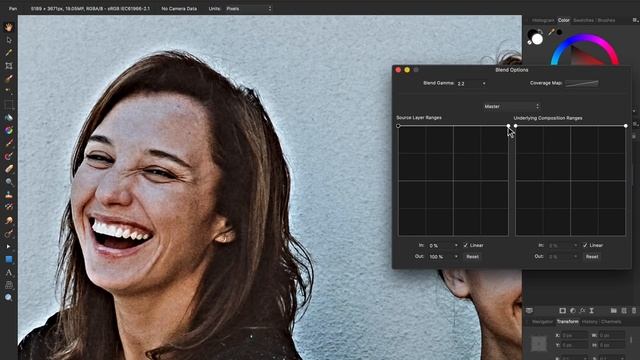Select the Crop tool

click(9, 66)
